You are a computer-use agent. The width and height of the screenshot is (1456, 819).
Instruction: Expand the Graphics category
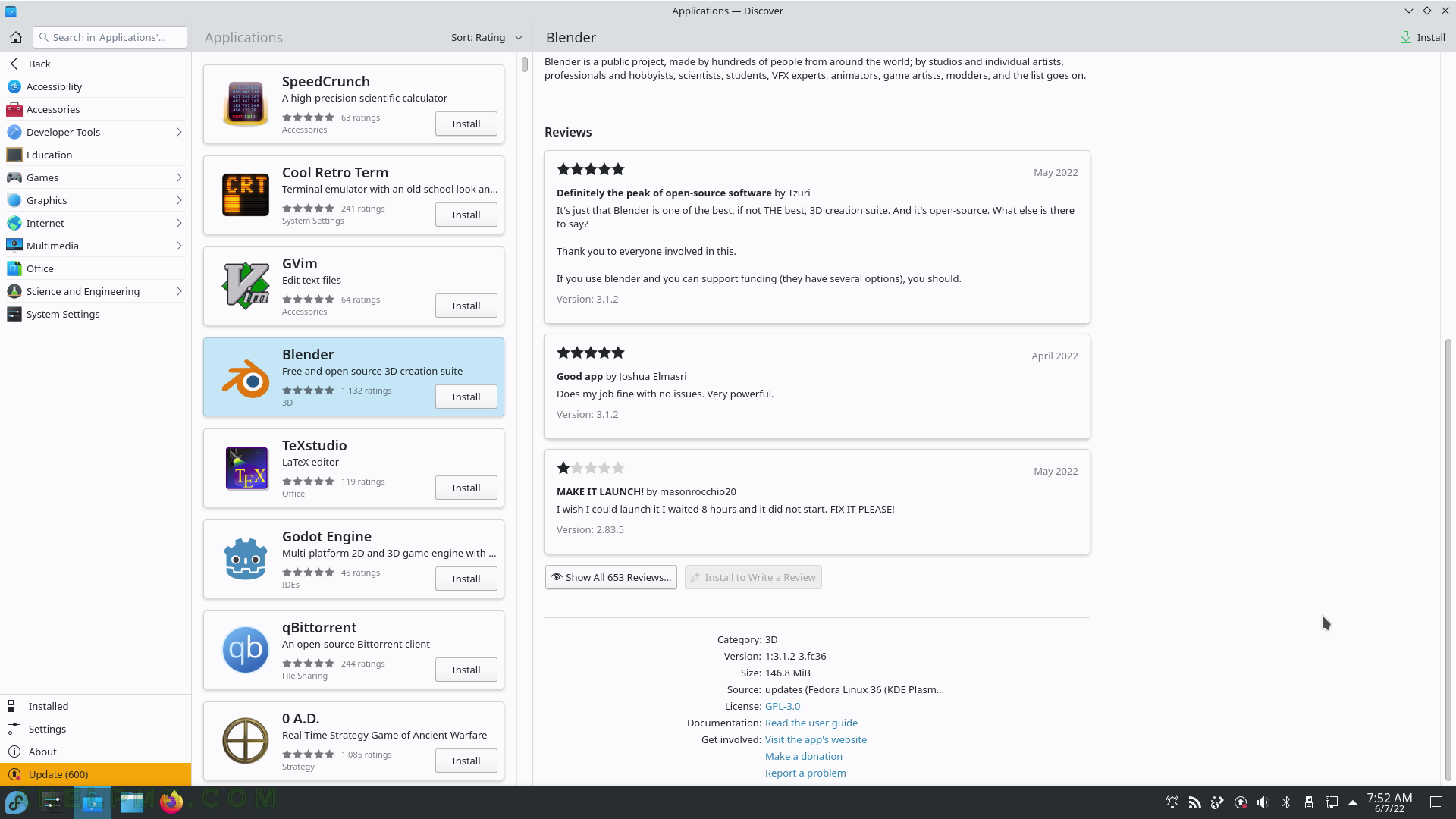tap(179, 200)
